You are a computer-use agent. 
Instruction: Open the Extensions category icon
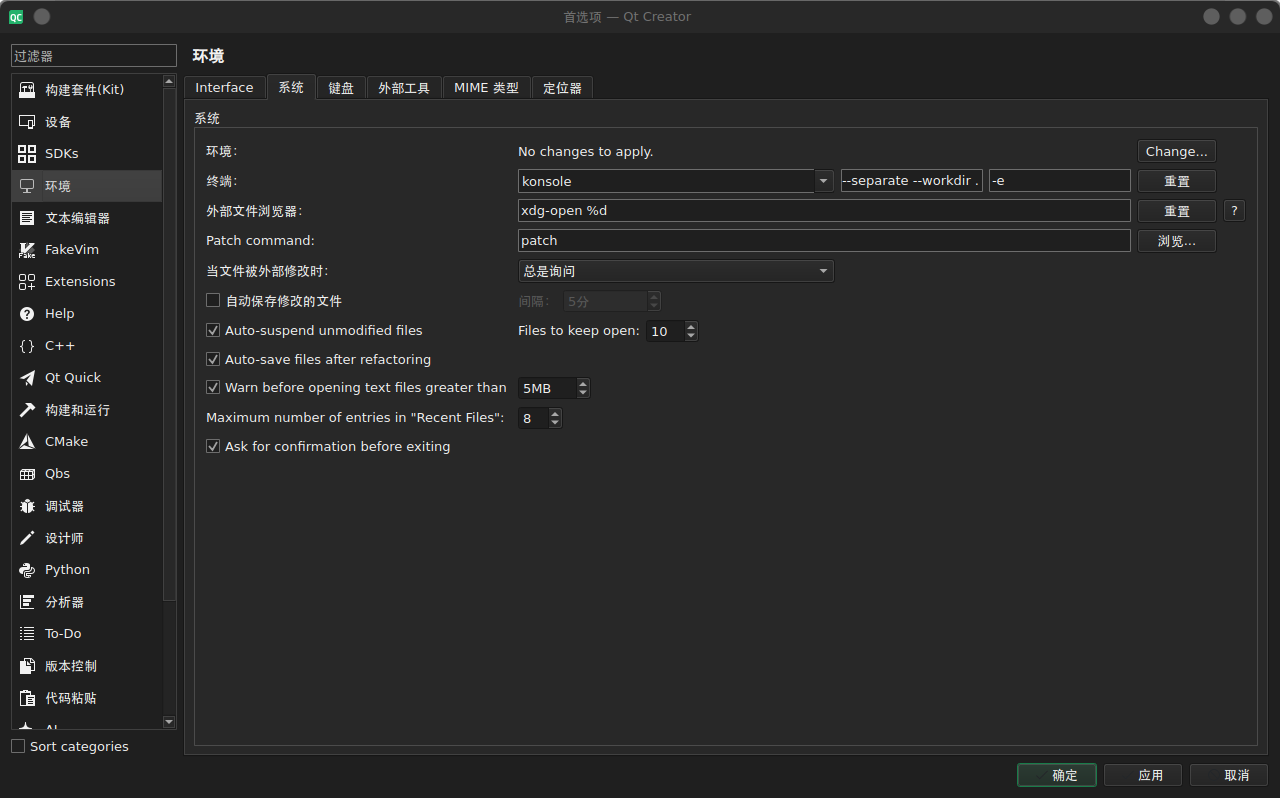tap(27, 282)
